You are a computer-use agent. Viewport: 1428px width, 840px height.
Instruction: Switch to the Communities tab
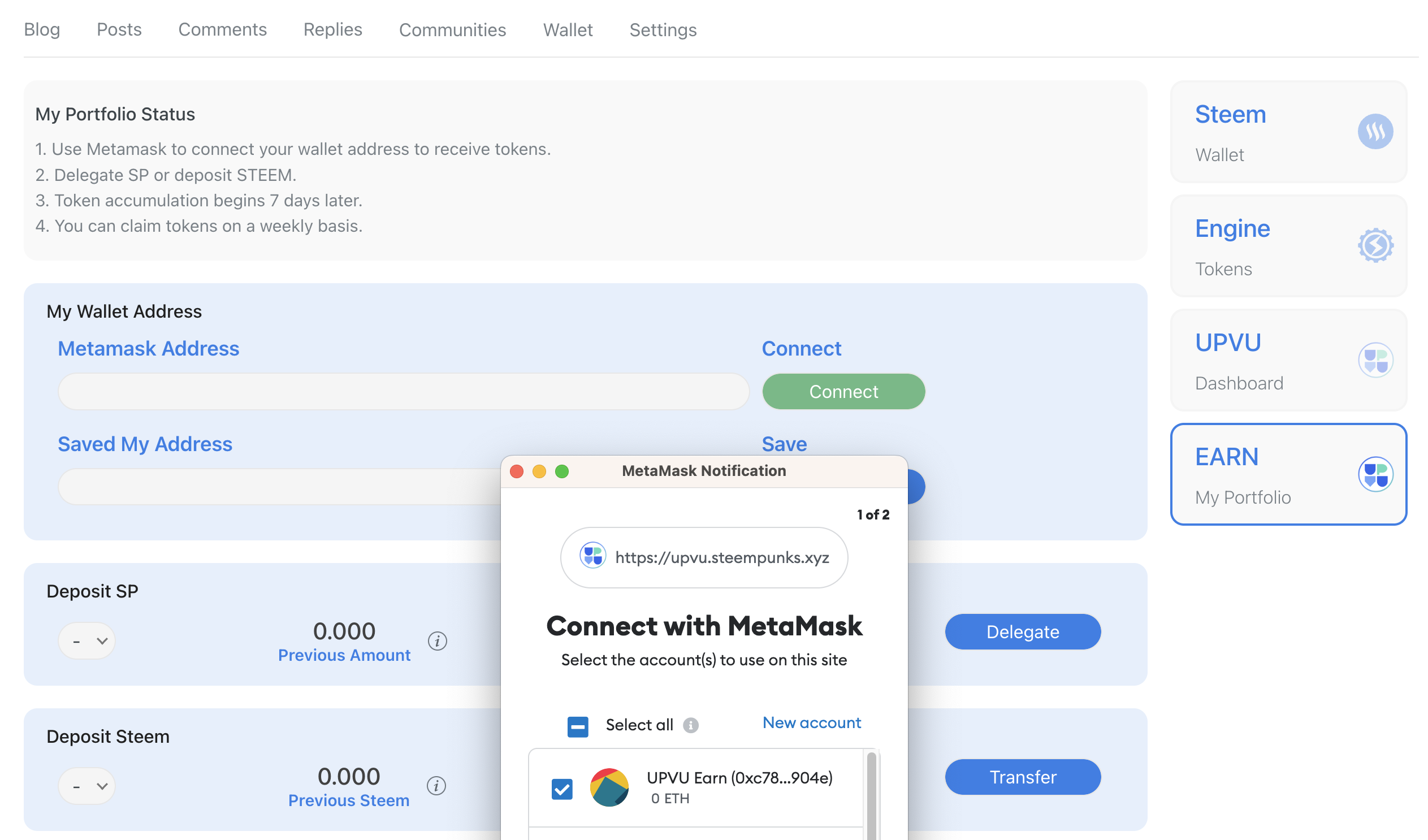click(452, 29)
